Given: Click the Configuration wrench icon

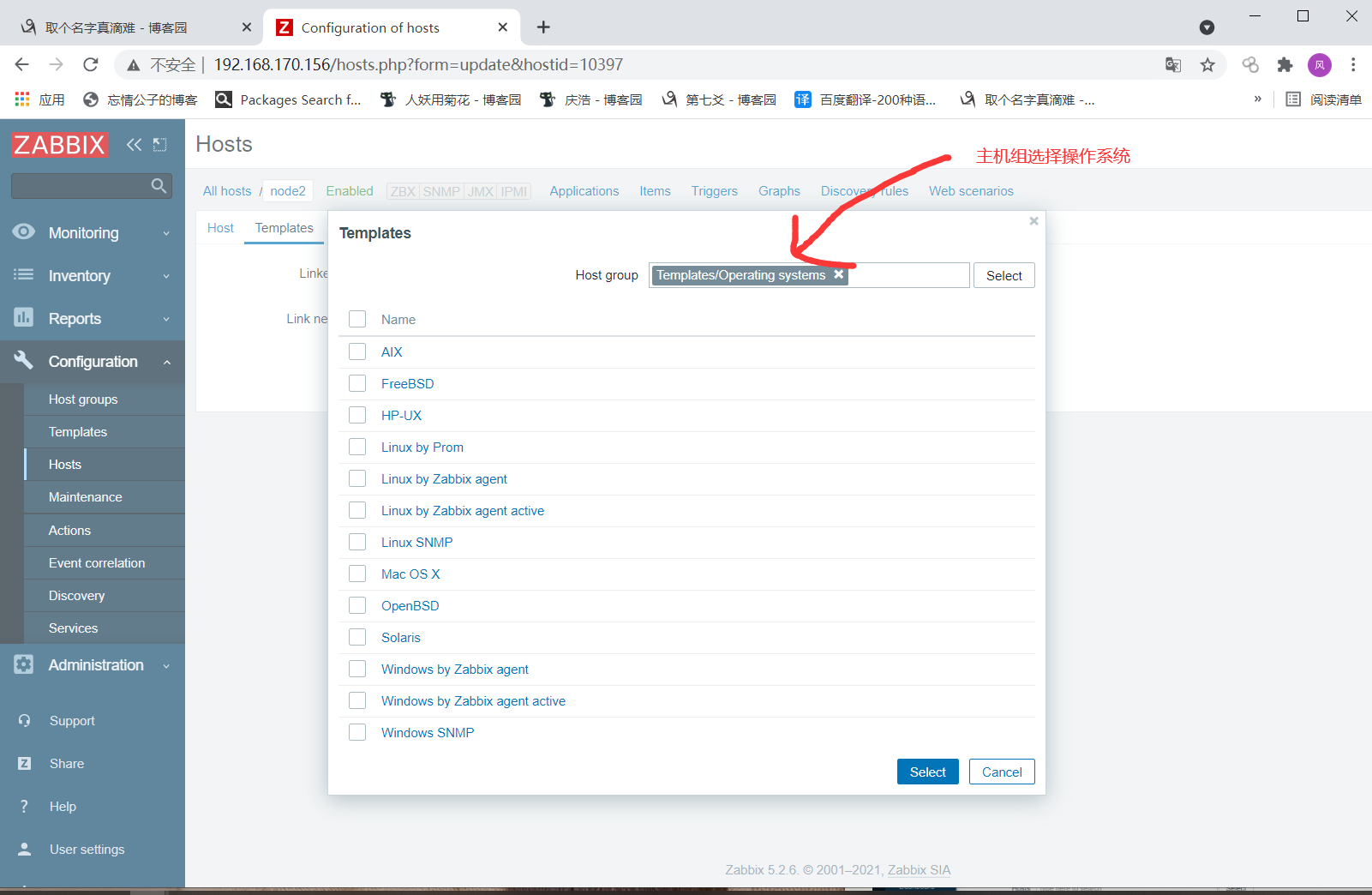Looking at the screenshot, I should point(24,360).
